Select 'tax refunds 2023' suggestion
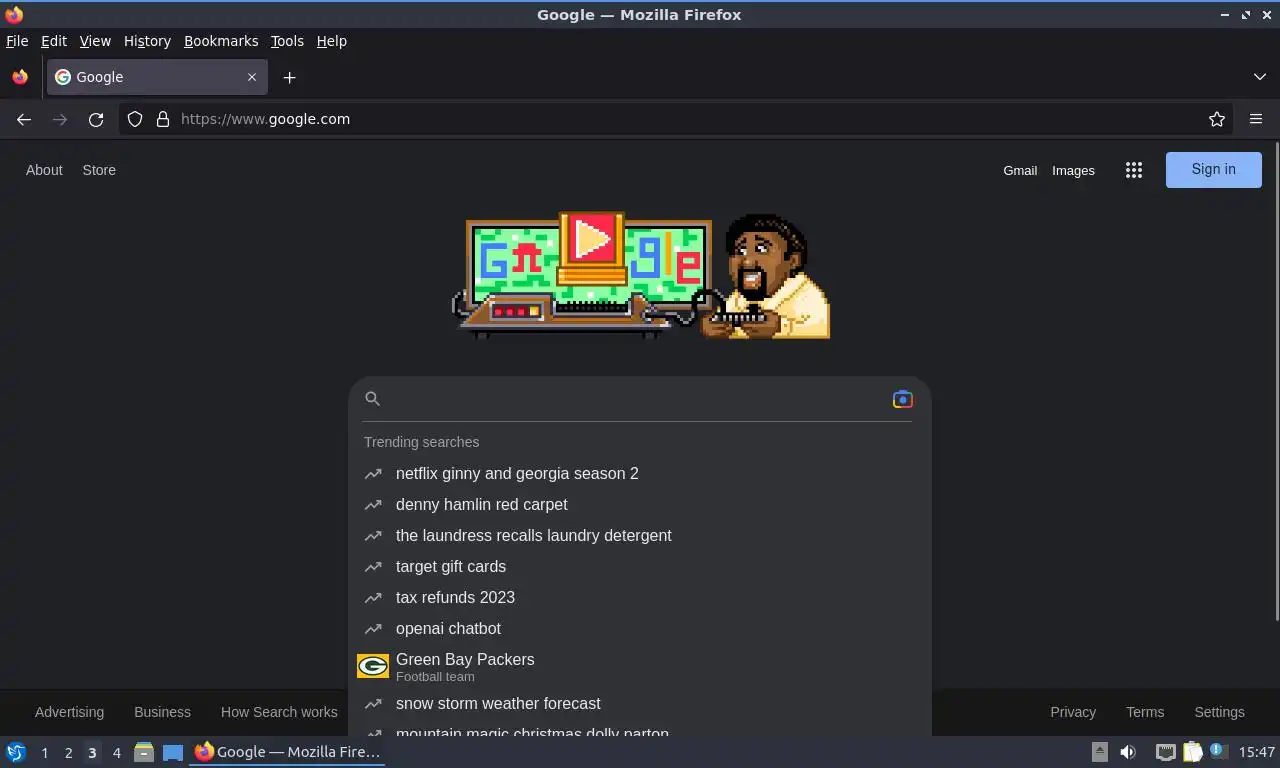Image resolution: width=1280 pixels, height=768 pixels. point(640,598)
